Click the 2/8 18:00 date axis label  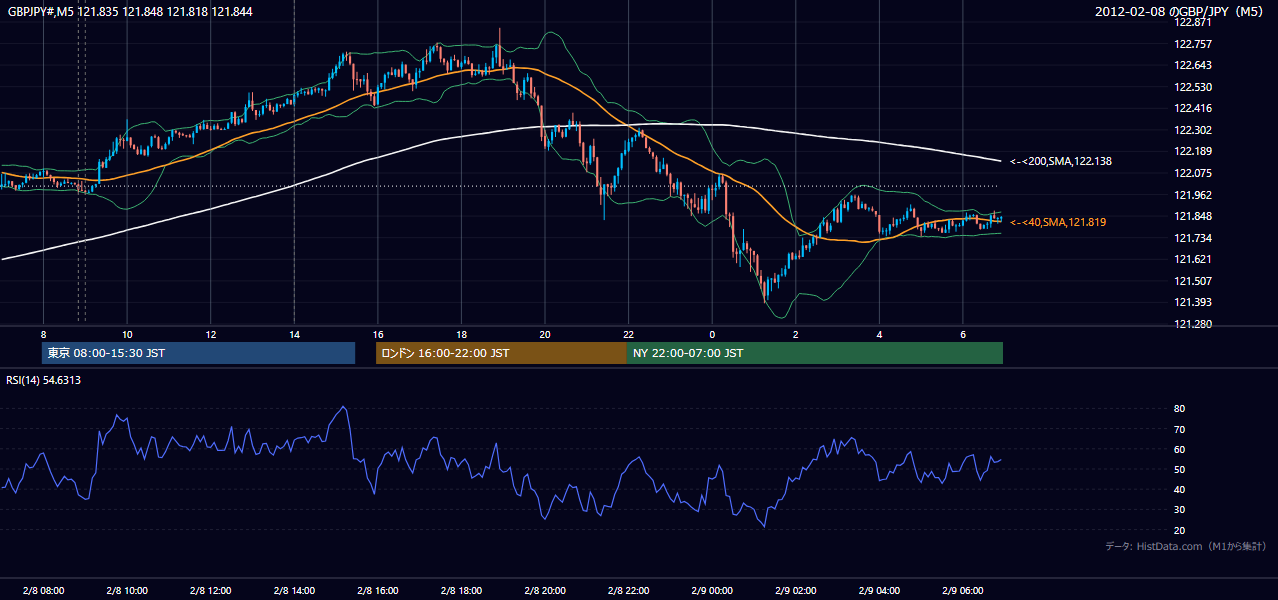(x=461, y=591)
